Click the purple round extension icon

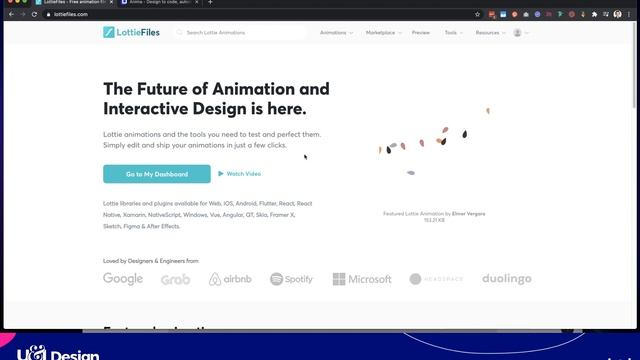[538, 14]
